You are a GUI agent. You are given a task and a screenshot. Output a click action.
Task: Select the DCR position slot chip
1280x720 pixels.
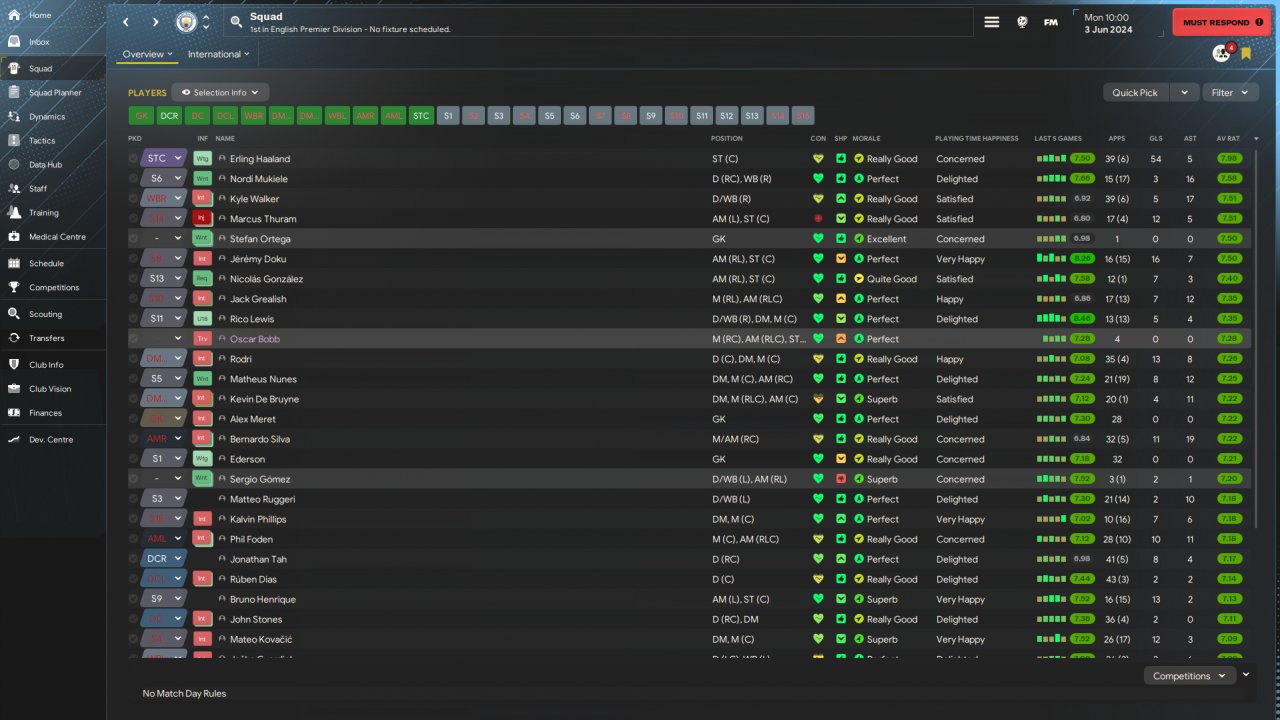(x=170, y=116)
